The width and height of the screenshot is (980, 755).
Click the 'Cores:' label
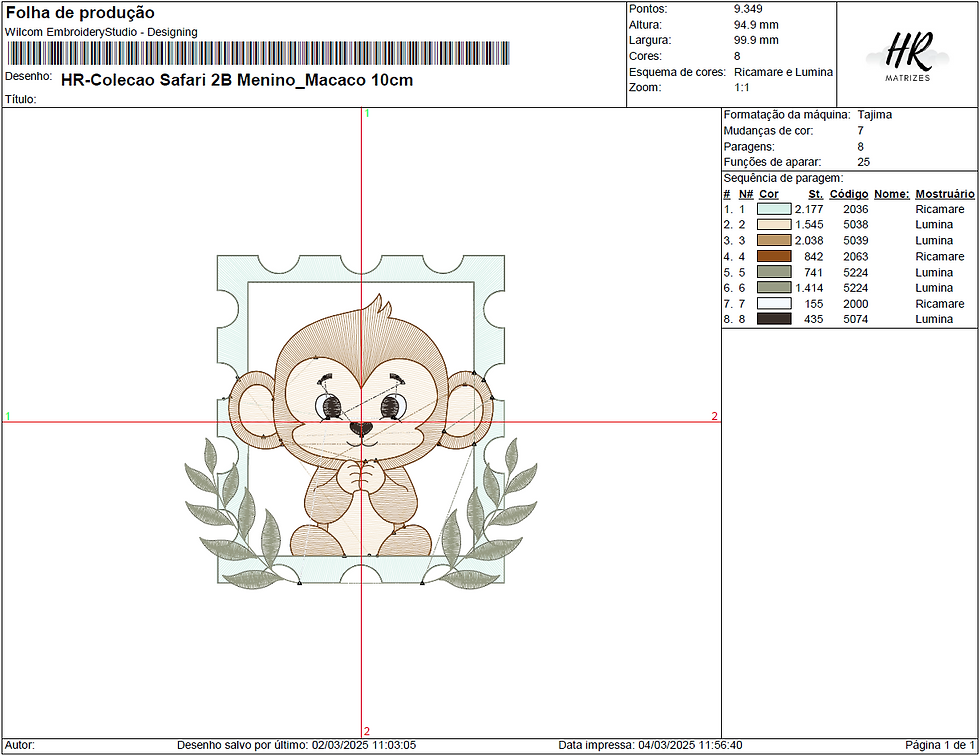645,56
